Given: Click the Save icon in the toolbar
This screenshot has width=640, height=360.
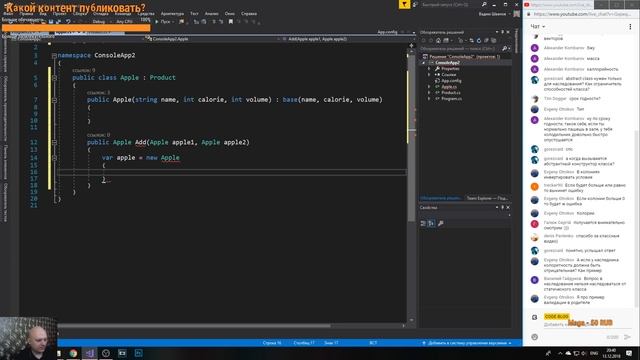Looking at the screenshot, I should click(51, 21).
